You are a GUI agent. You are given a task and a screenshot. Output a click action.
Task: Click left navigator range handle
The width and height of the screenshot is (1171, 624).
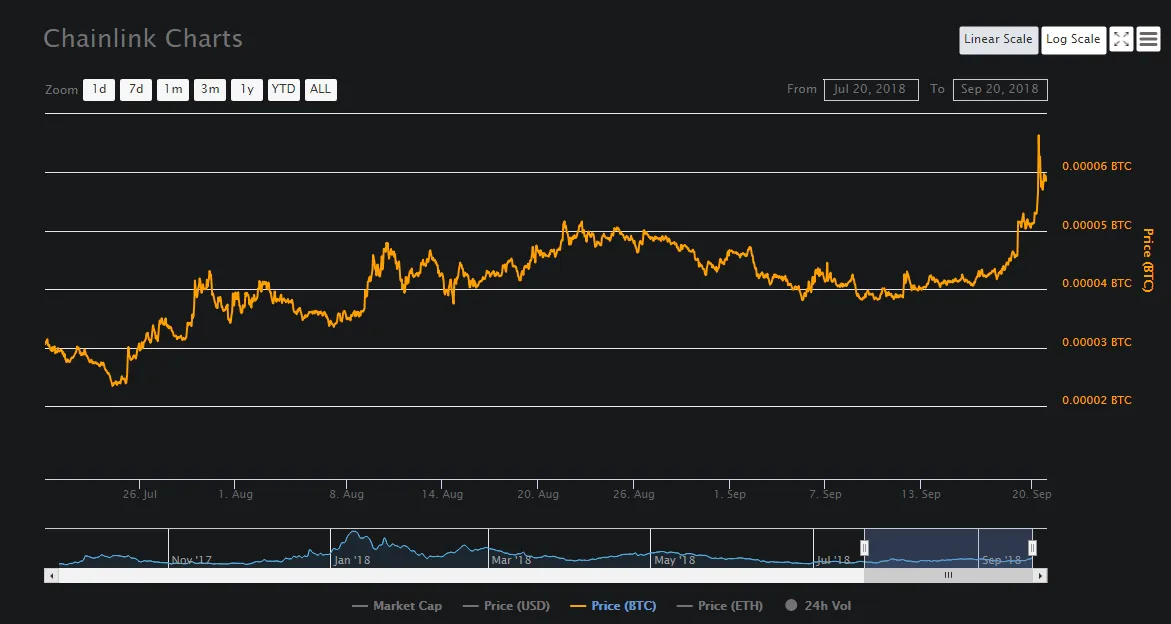point(865,549)
